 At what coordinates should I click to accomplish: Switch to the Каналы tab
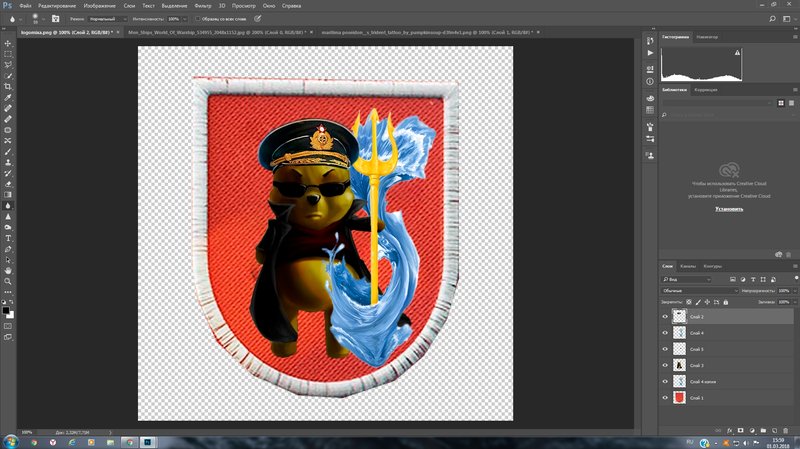(688, 266)
